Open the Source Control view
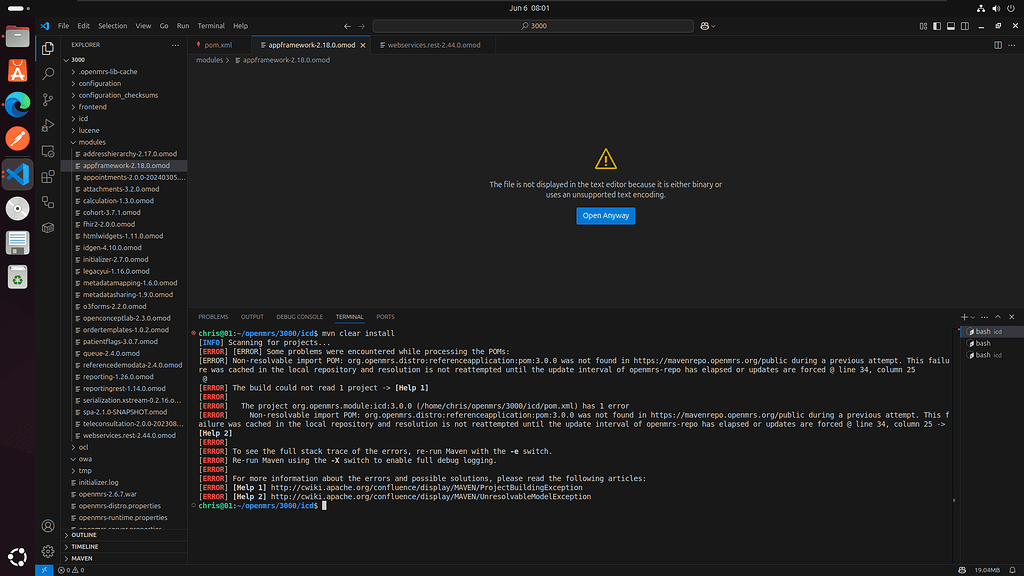 [48, 100]
